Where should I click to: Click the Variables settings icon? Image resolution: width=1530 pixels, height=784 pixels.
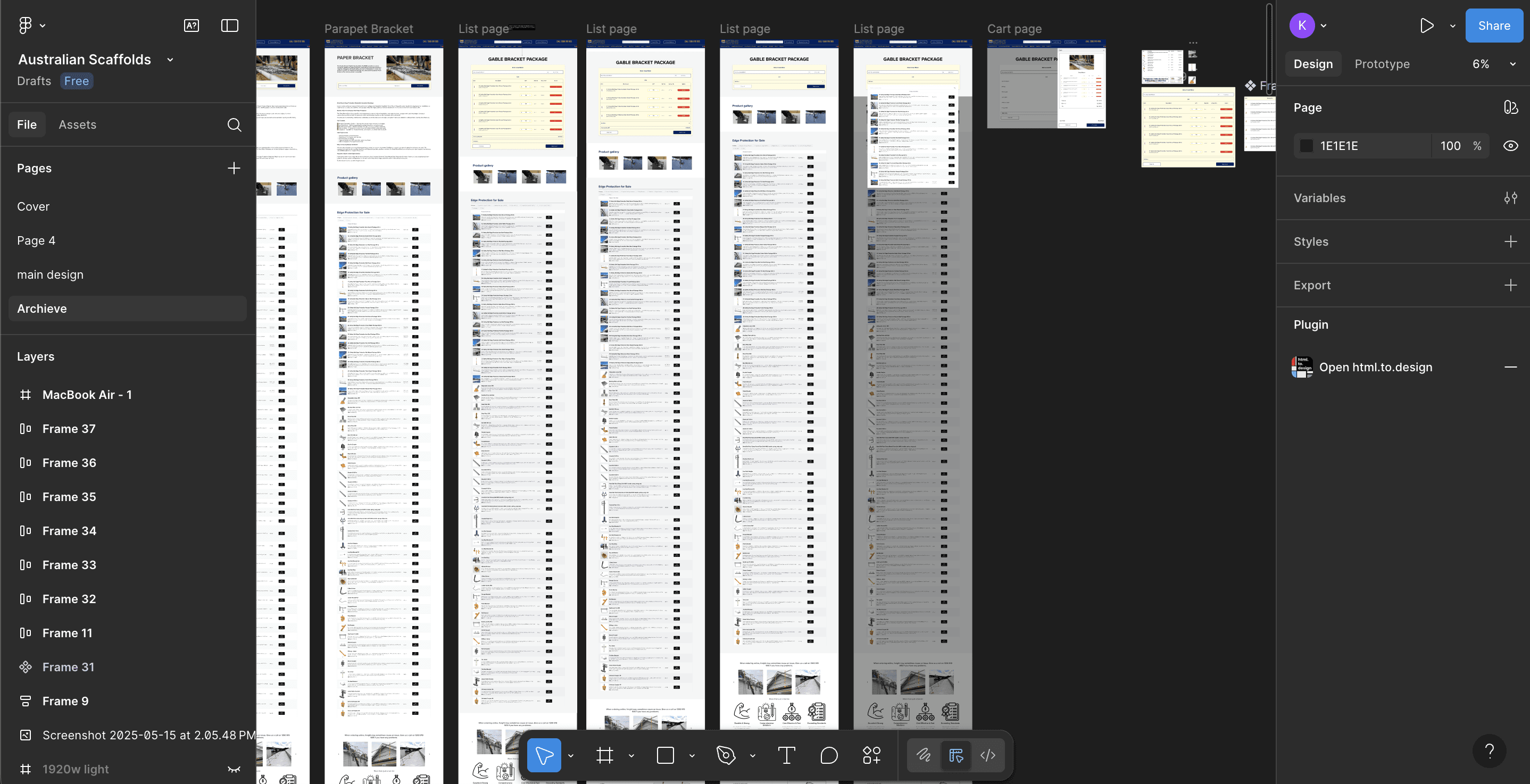coord(1510,198)
